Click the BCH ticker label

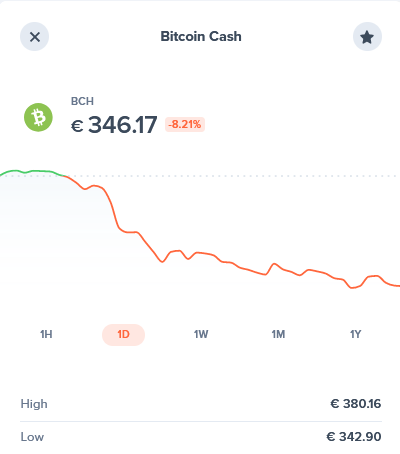coord(82,101)
